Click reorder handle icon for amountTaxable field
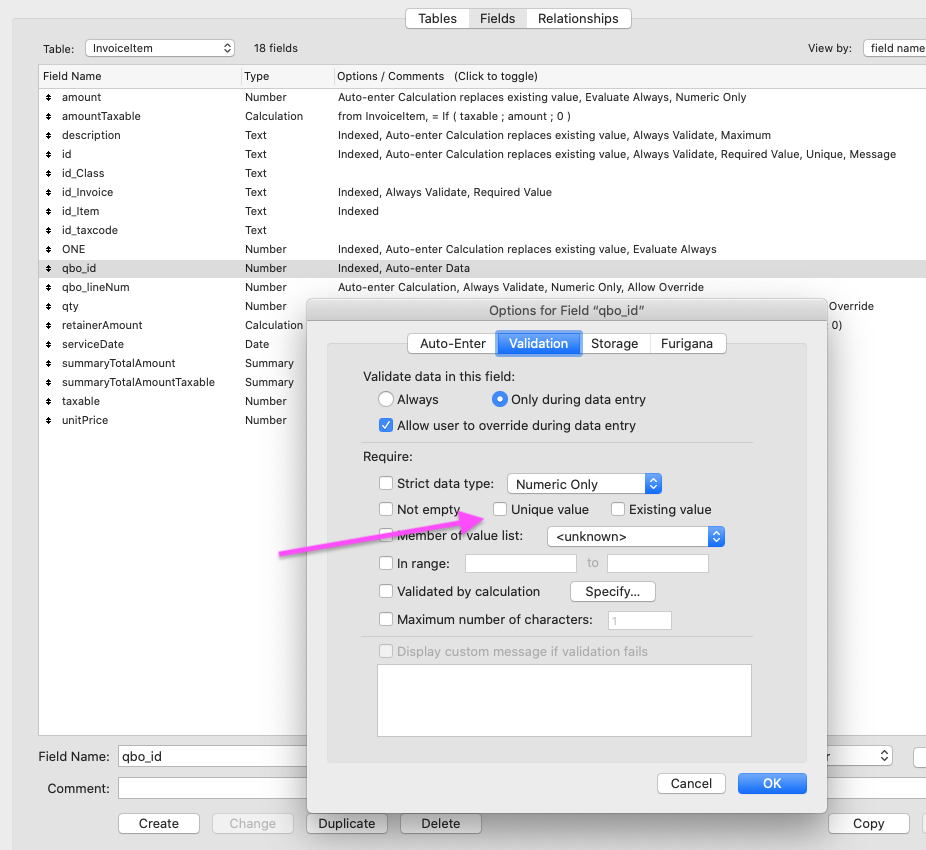926x850 pixels. coord(48,116)
